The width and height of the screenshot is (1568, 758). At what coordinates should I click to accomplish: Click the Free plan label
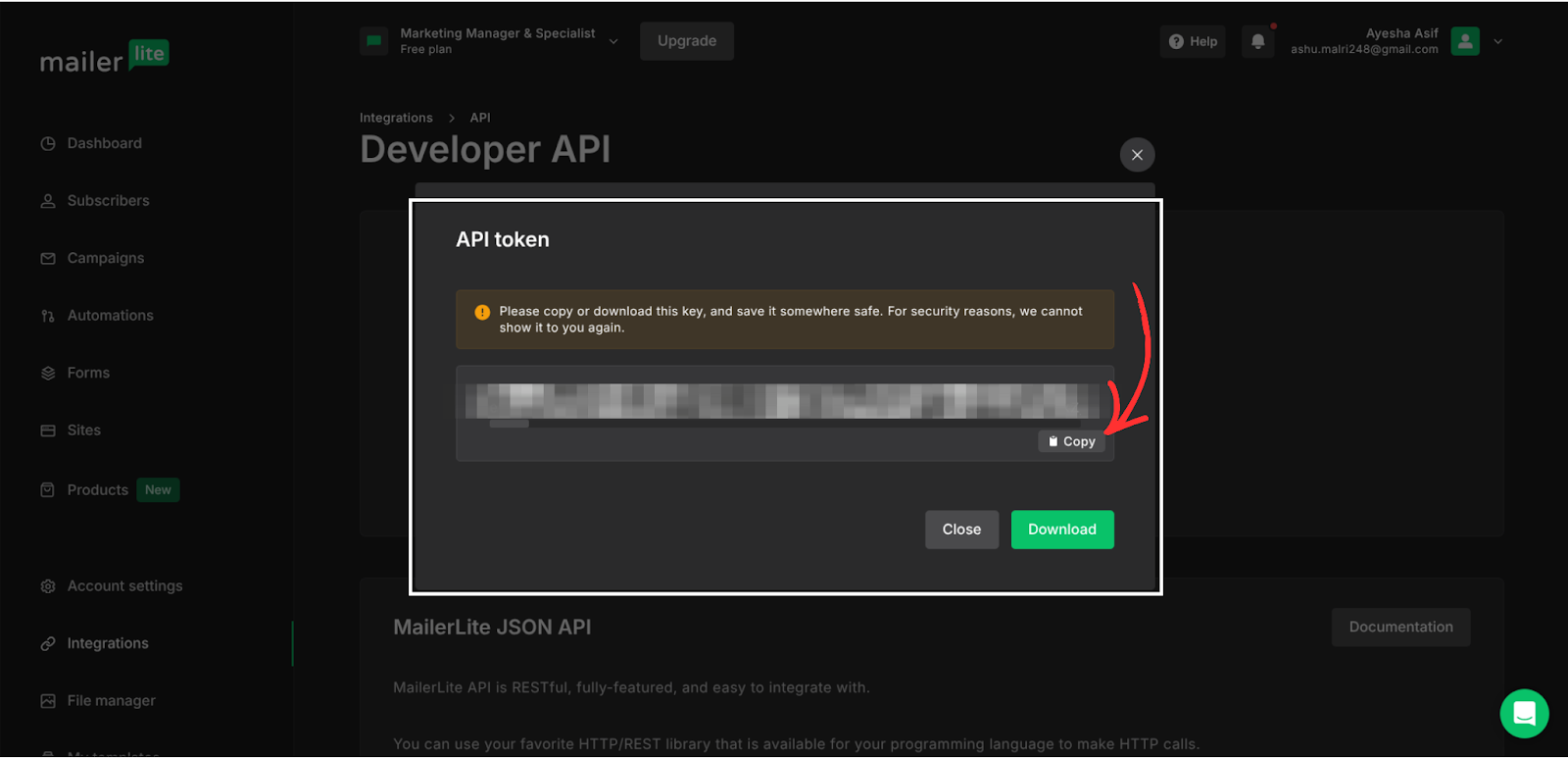[426, 50]
